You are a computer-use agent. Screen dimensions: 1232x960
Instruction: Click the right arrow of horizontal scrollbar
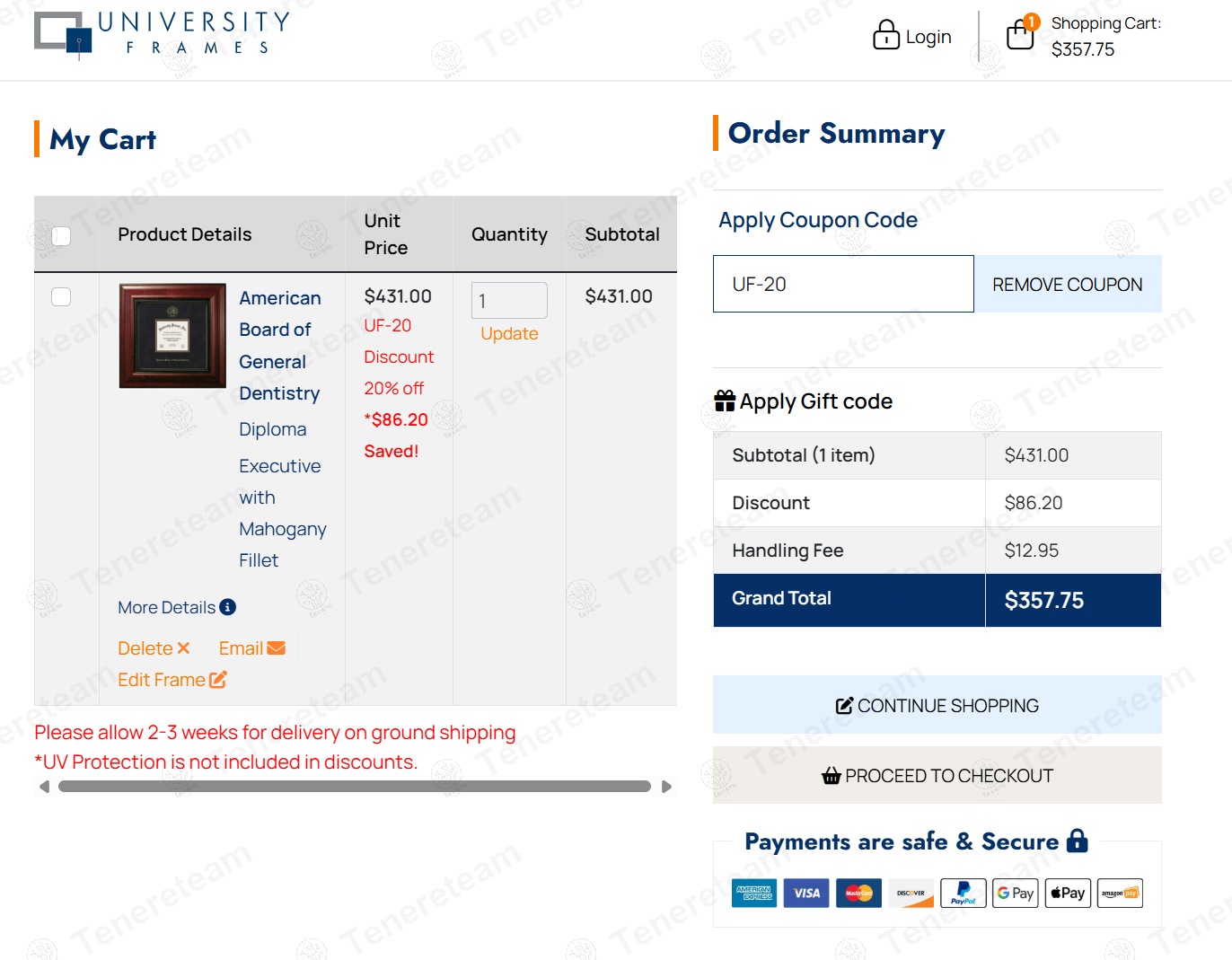pyautogui.click(x=666, y=787)
